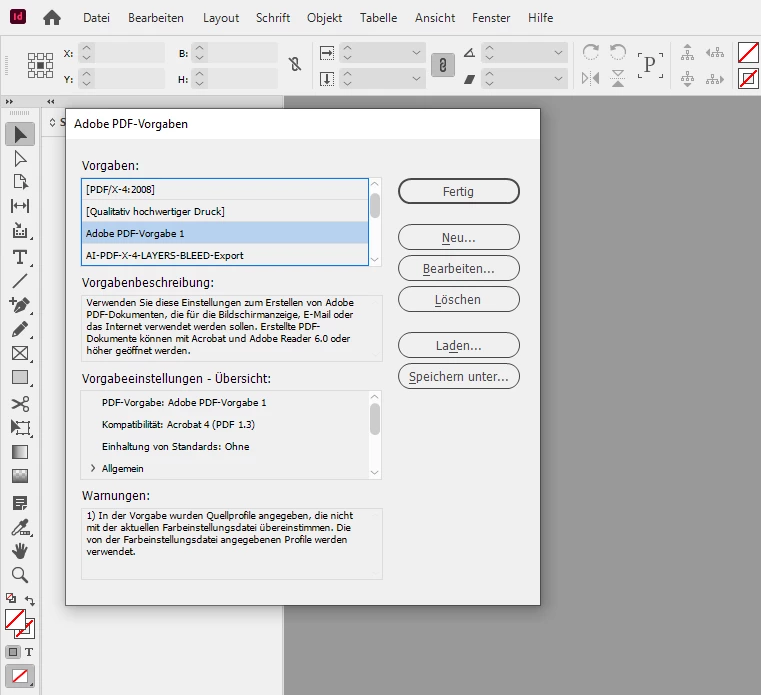Screen dimensions: 761x695
Task: Open the Fenster menu
Action: [491, 18]
